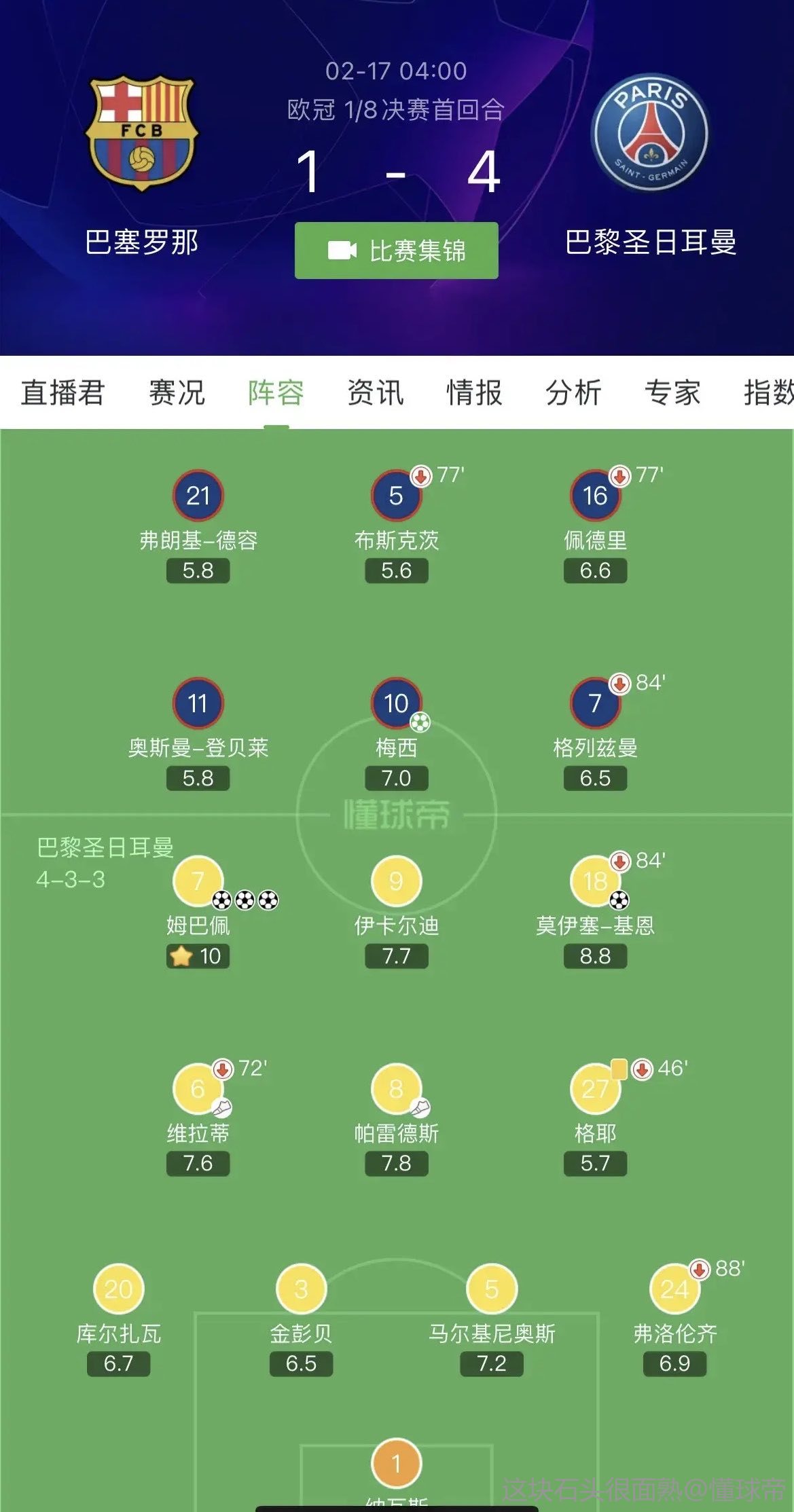Select Marquinhos's 7.2 rating badge
The image size is (794, 1512).
pyautogui.click(x=491, y=1363)
